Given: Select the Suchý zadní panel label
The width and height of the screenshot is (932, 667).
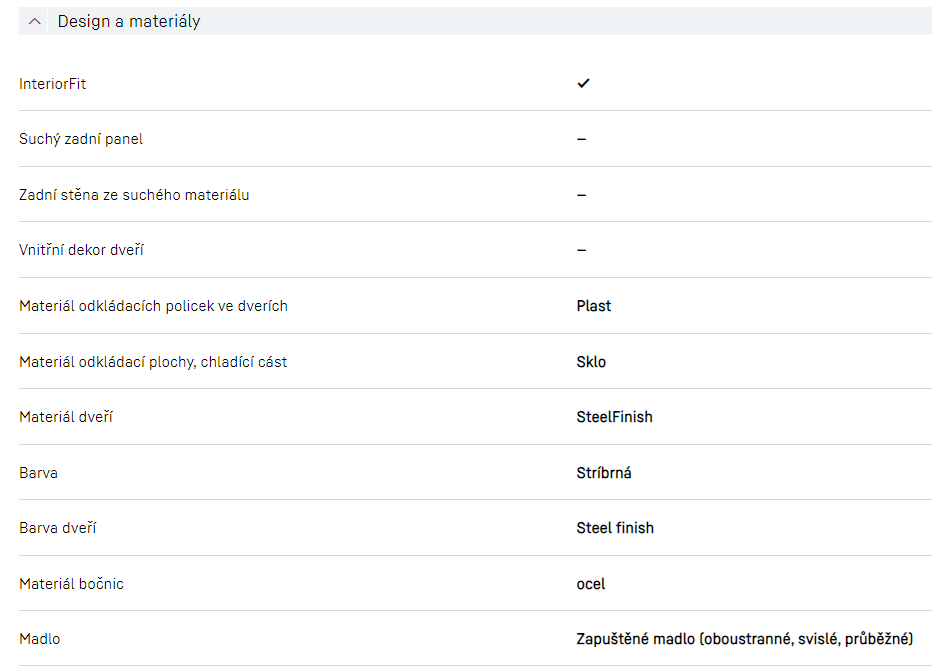Looking at the screenshot, I should click(x=81, y=139).
